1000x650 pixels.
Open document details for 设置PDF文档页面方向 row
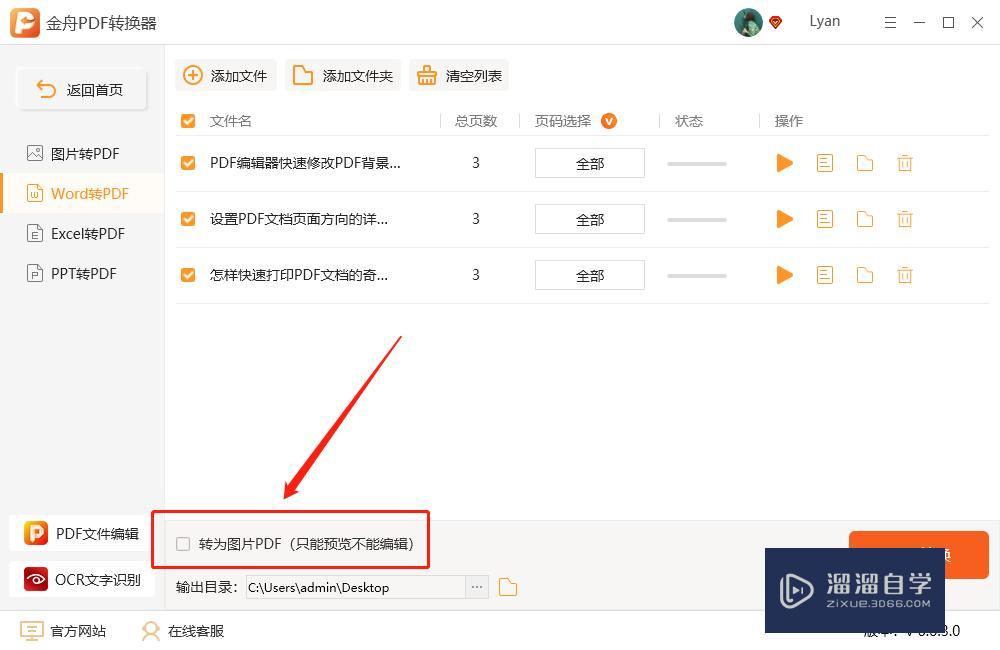pyautogui.click(x=825, y=219)
